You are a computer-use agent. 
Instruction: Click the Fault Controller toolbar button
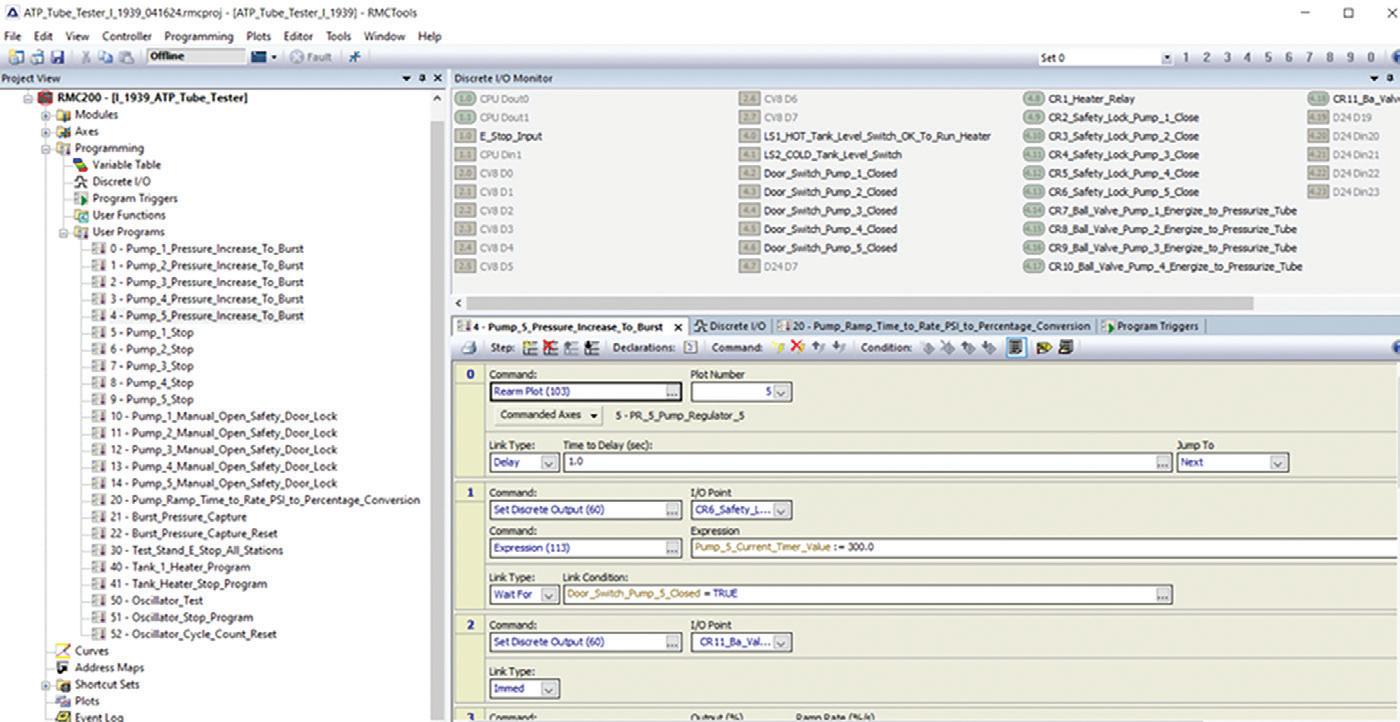pyautogui.click(x=311, y=57)
